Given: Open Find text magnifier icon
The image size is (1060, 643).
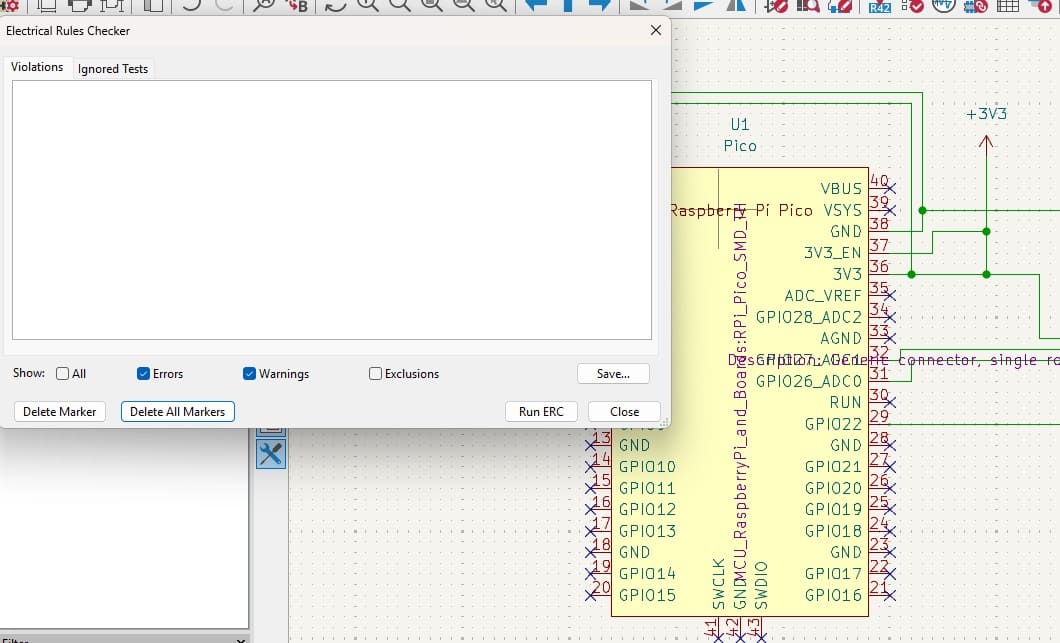Looking at the screenshot, I should [x=264, y=5].
